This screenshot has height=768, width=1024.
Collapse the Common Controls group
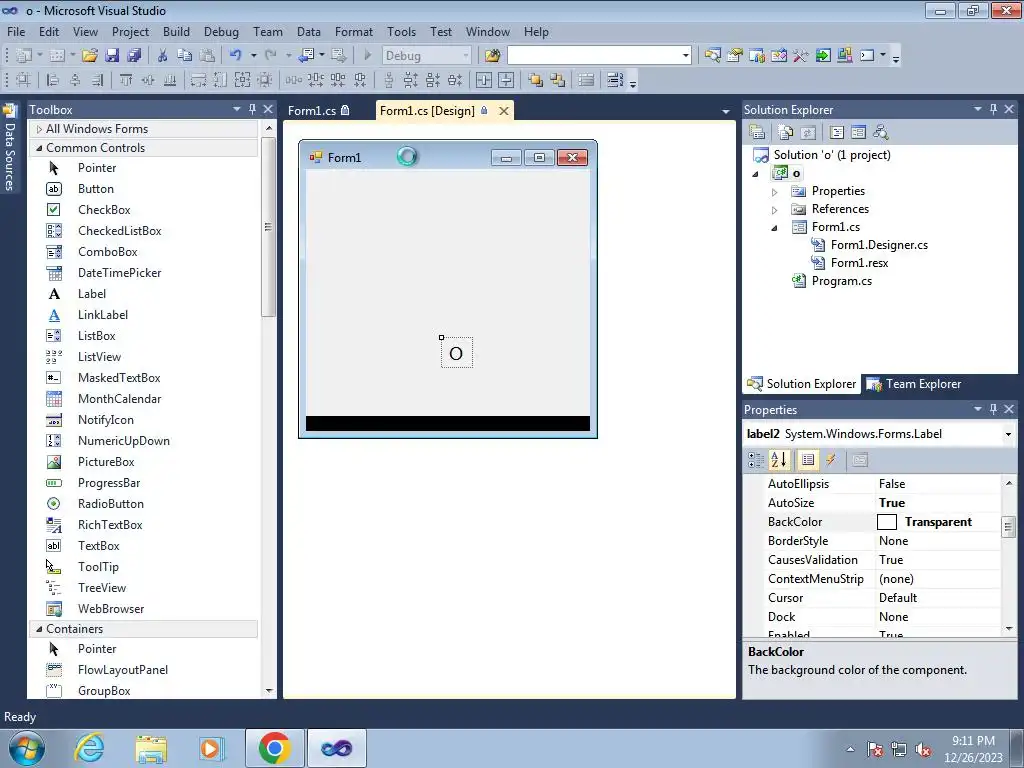click(39, 148)
